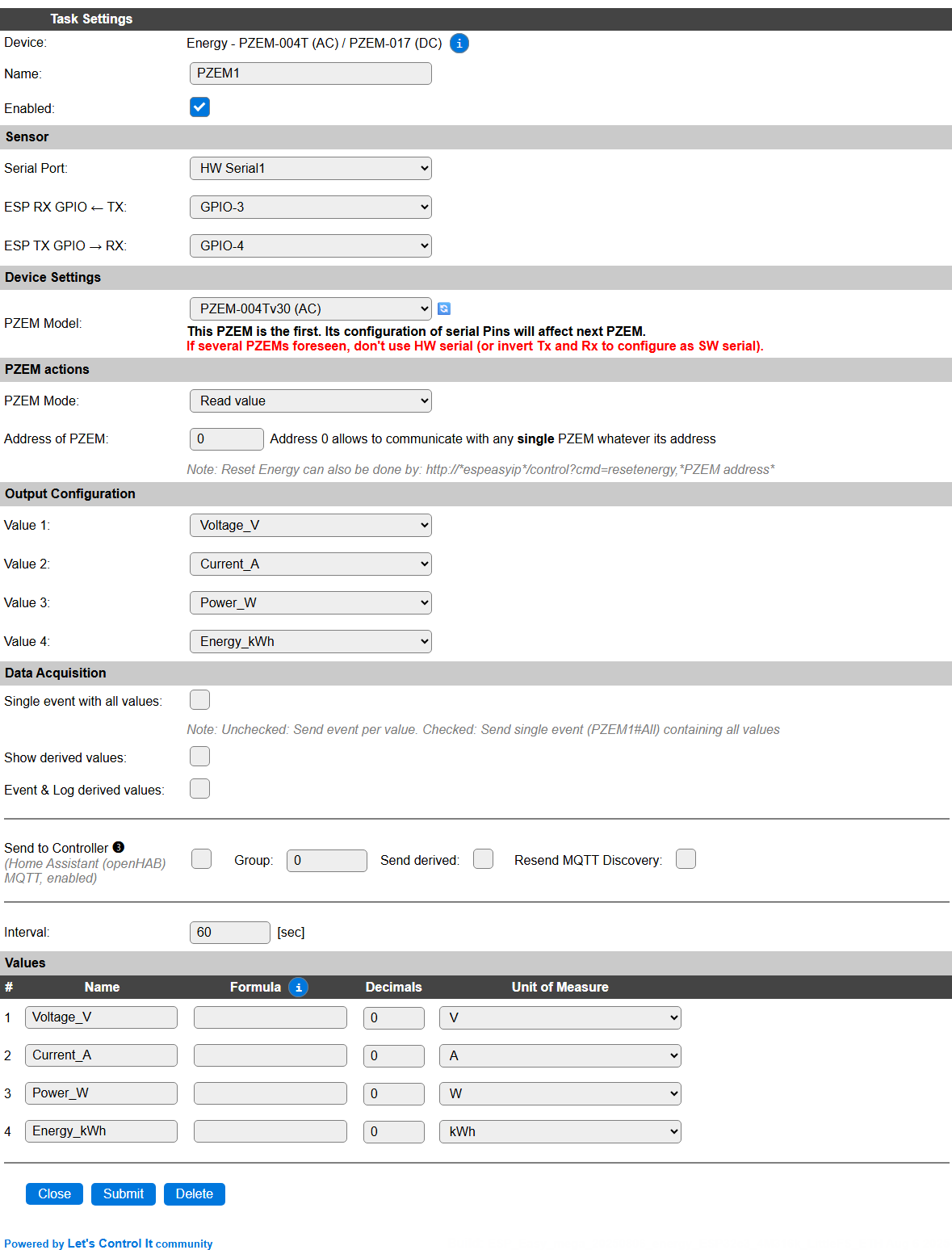The image size is (952, 1250).
Task: Focus the Group number field
Action: click(327, 860)
